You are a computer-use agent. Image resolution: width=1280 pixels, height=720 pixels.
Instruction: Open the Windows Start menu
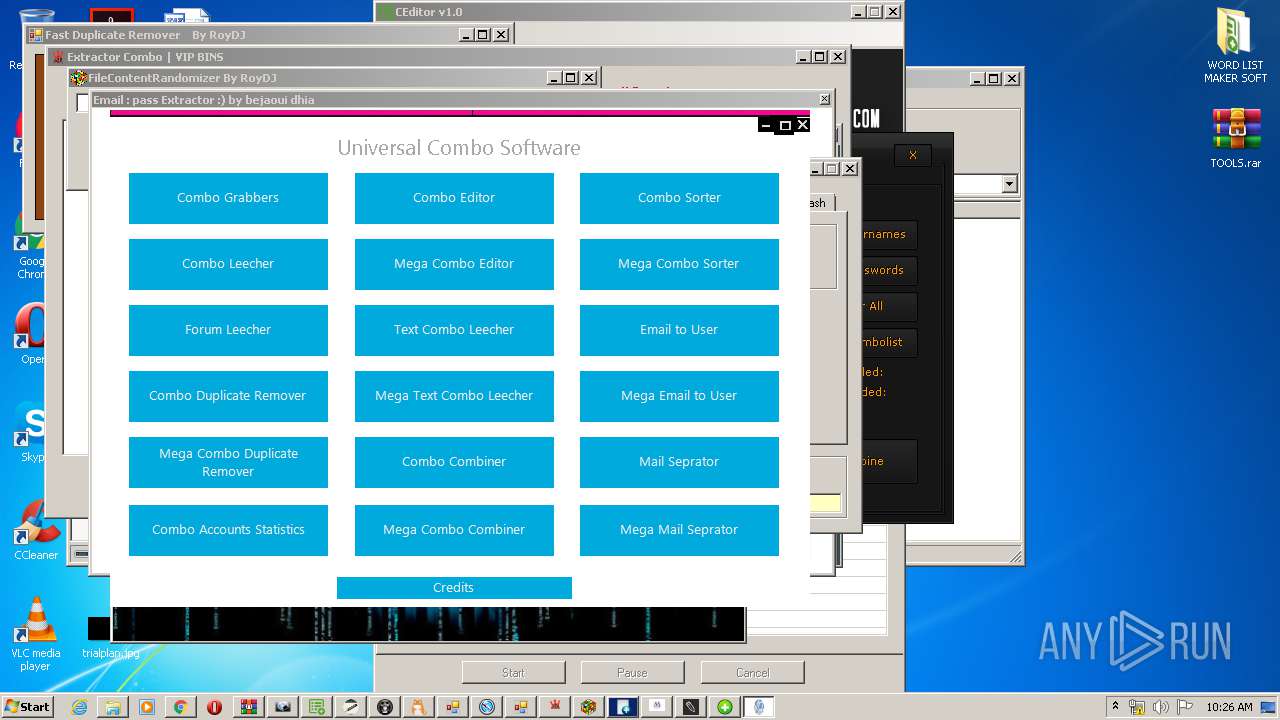click(x=28, y=706)
